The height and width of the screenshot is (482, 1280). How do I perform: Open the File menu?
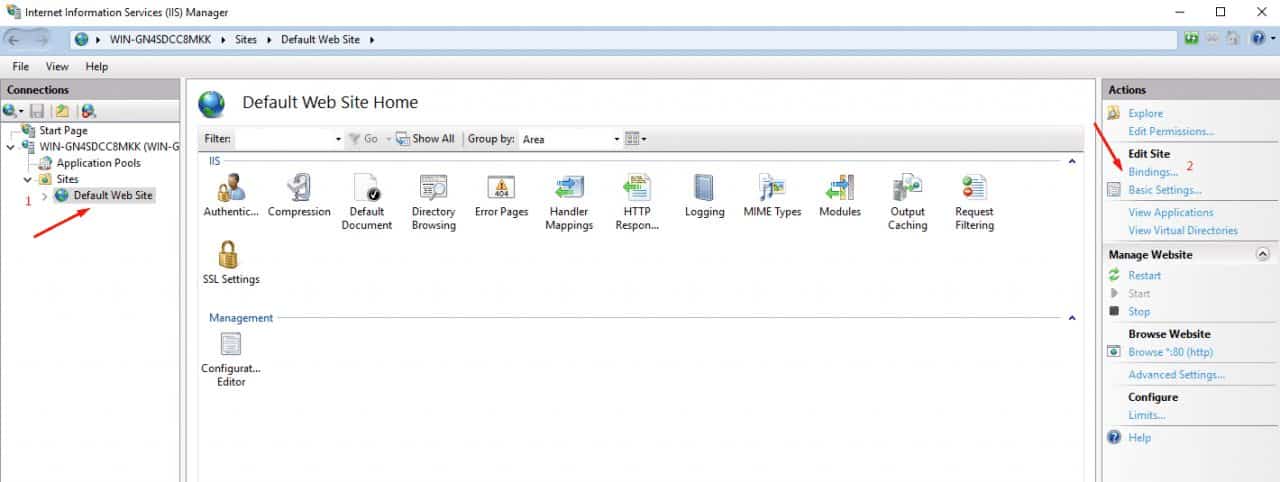[x=21, y=66]
